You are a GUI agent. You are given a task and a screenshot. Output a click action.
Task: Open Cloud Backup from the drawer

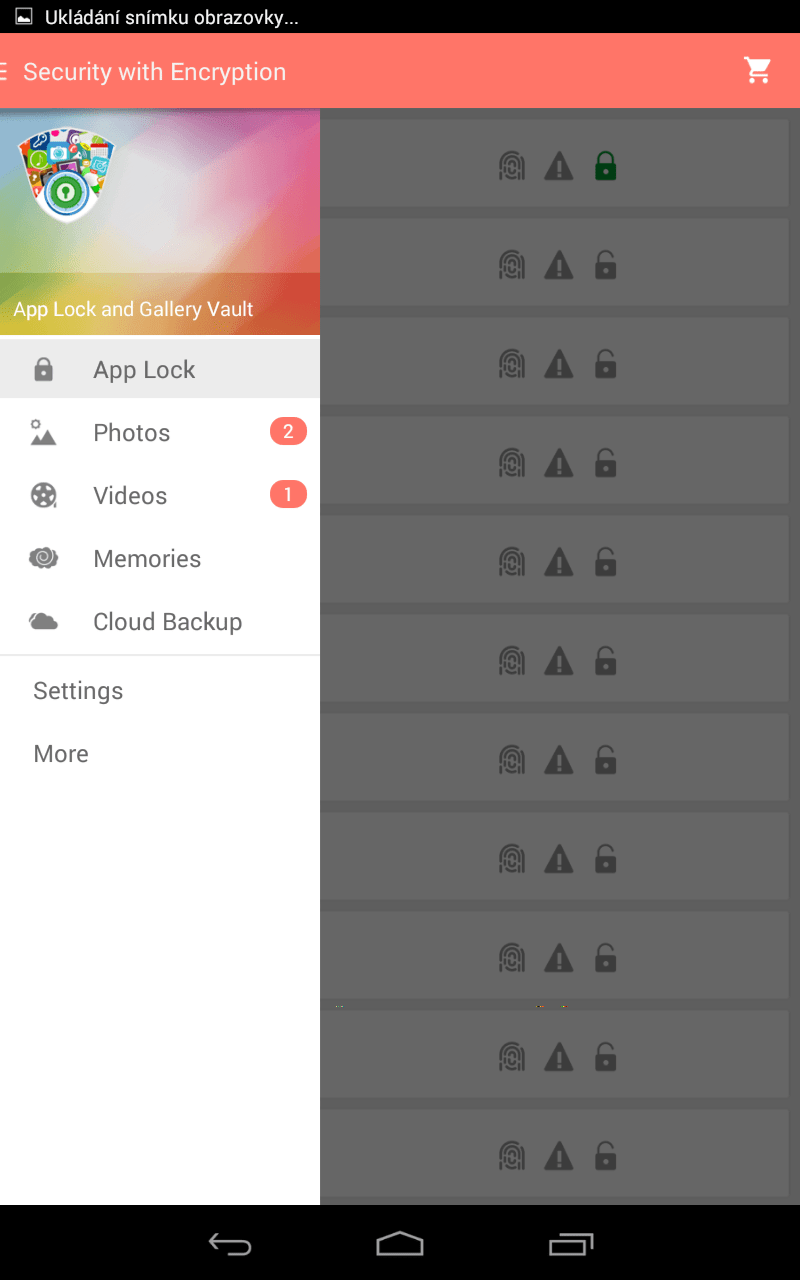(160, 621)
